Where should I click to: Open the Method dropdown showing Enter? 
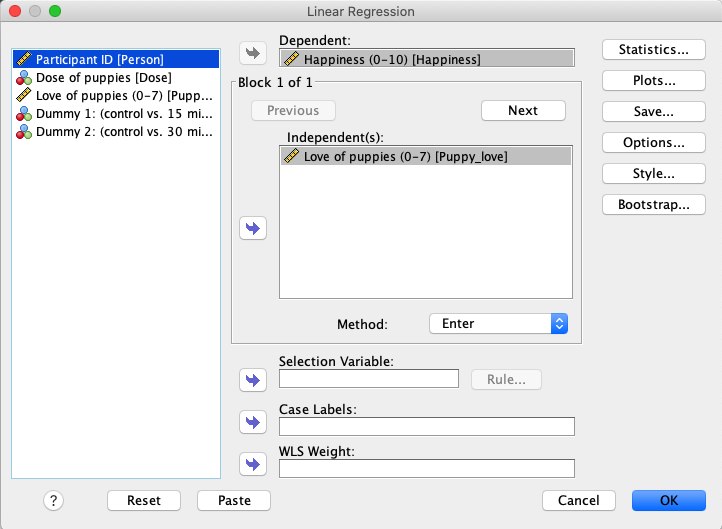pyautogui.click(x=498, y=324)
